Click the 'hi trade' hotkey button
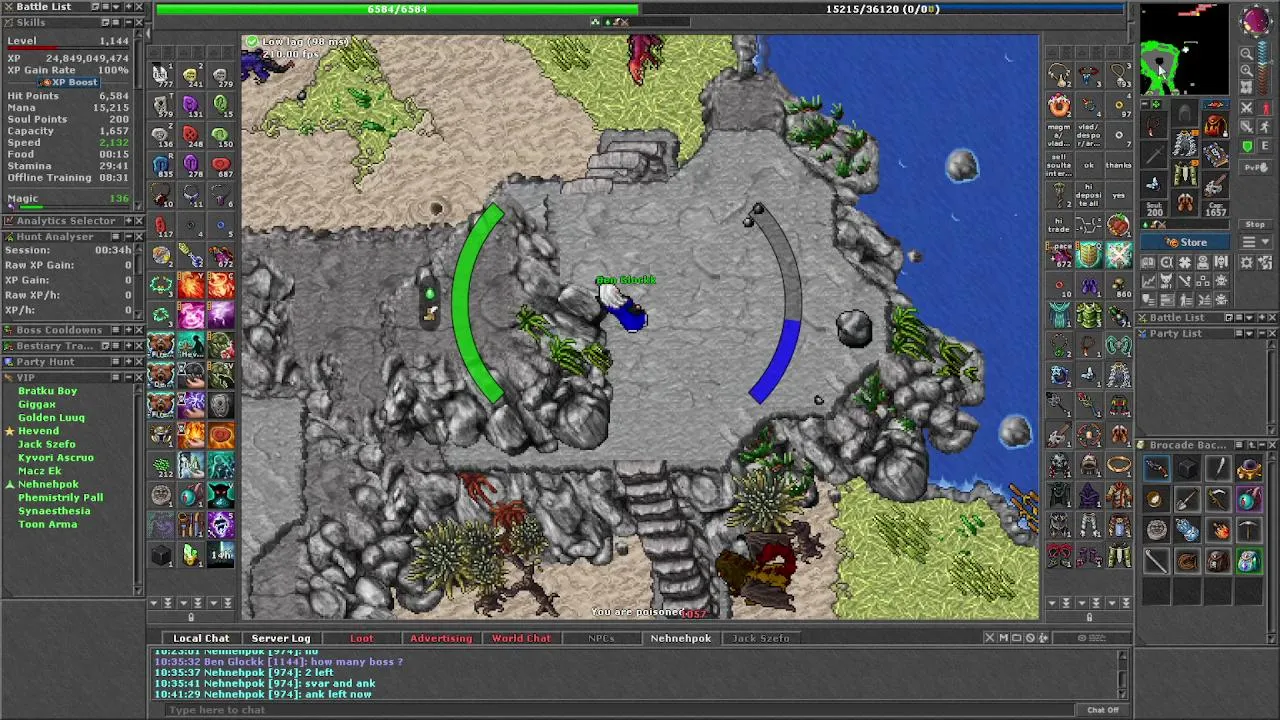Viewport: 1280px width, 720px height. 1059,226
